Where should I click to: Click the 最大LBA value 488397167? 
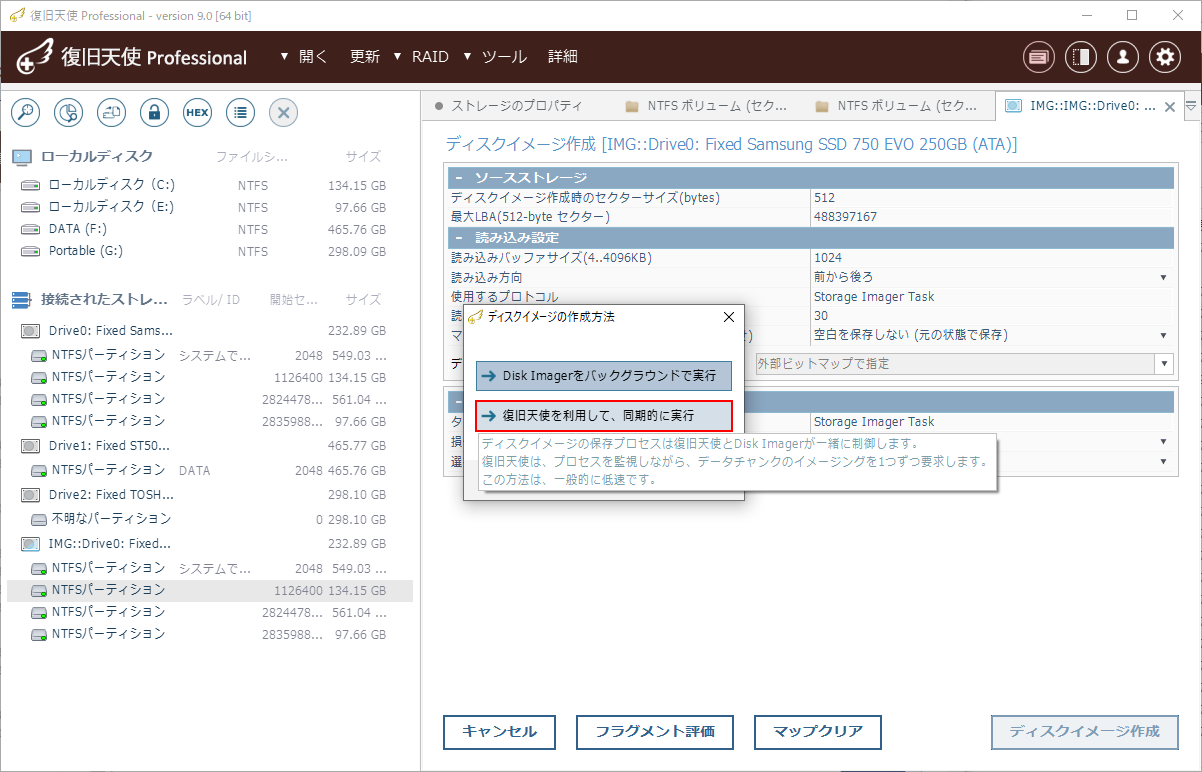point(992,217)
